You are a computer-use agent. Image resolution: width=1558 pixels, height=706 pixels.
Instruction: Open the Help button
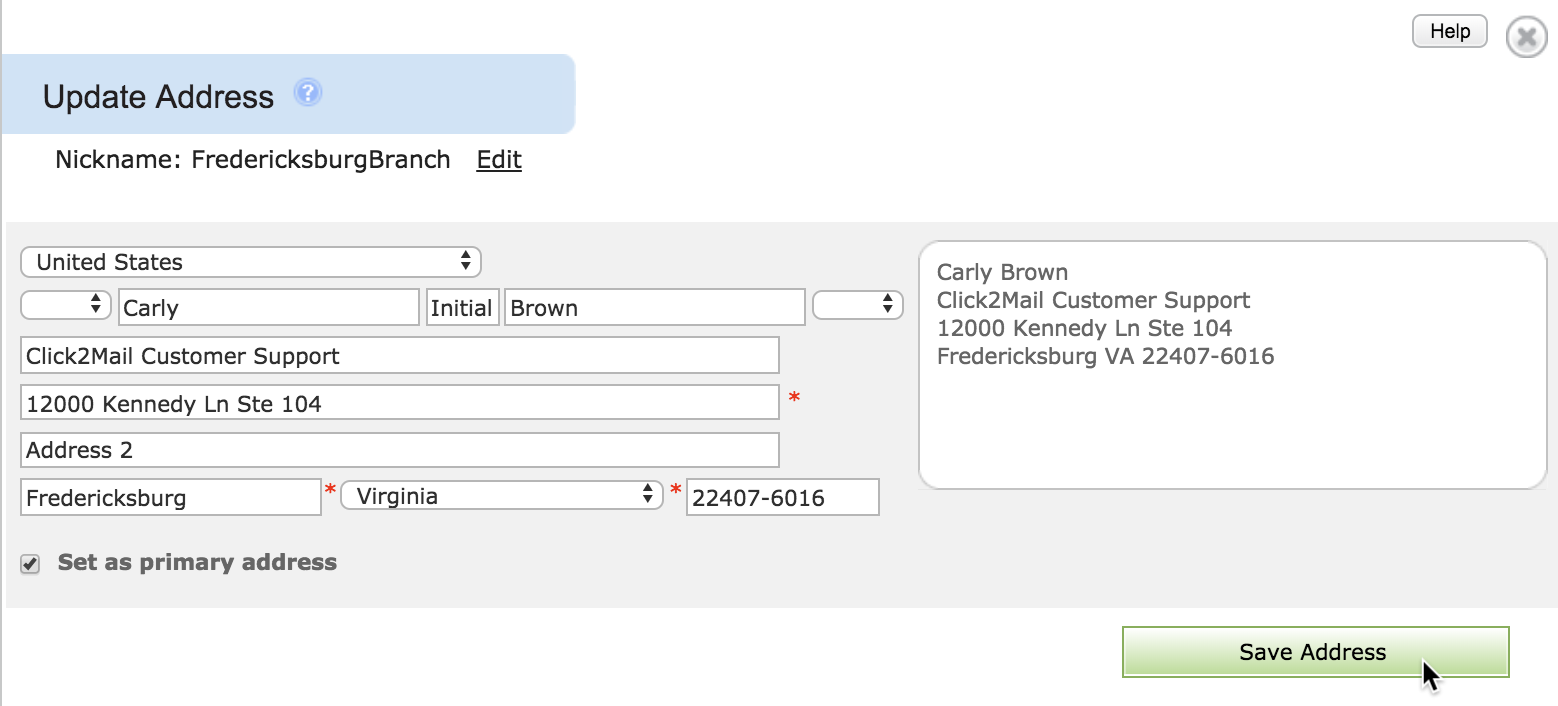coord(1449,31)
